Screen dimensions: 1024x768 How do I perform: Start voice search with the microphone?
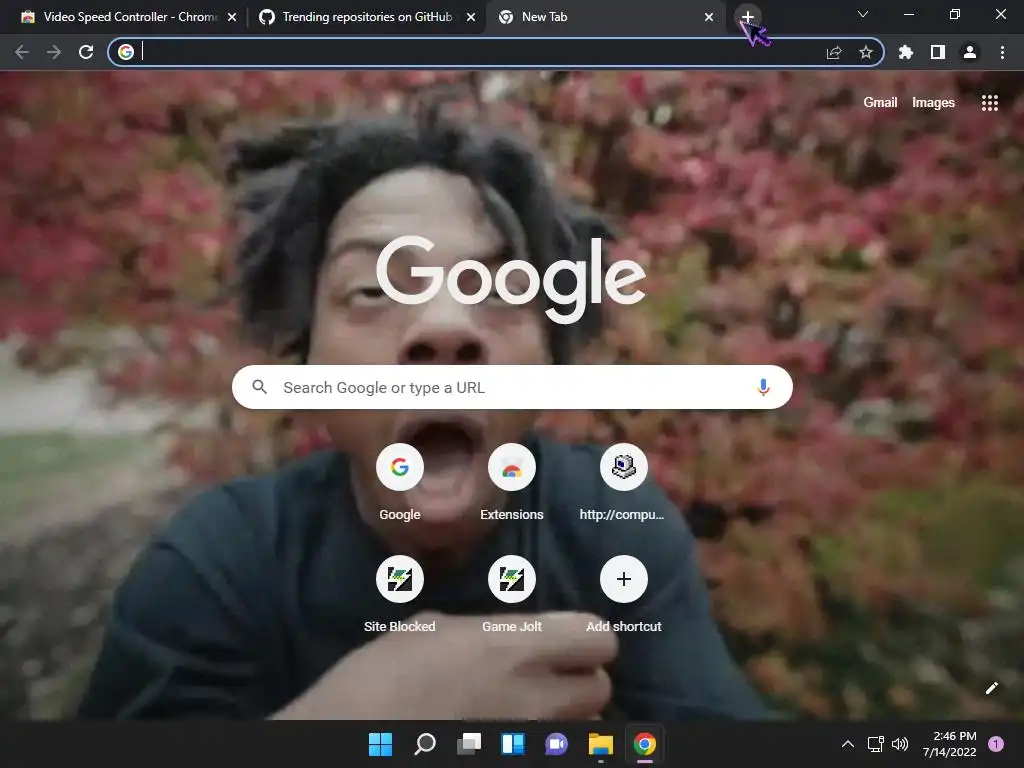point(763,387)
